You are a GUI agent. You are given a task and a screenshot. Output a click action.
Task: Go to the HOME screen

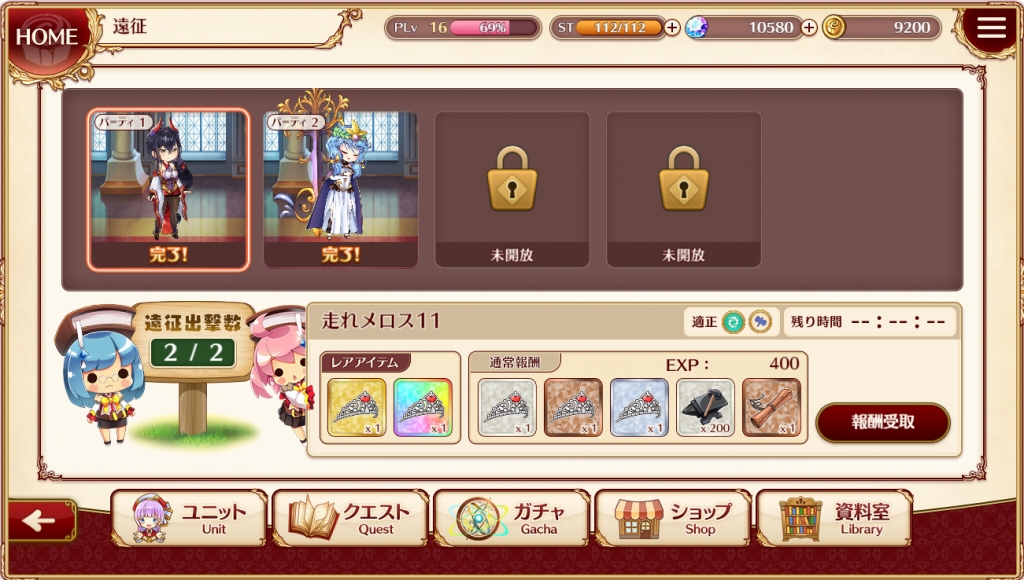[x=46, y=36]
